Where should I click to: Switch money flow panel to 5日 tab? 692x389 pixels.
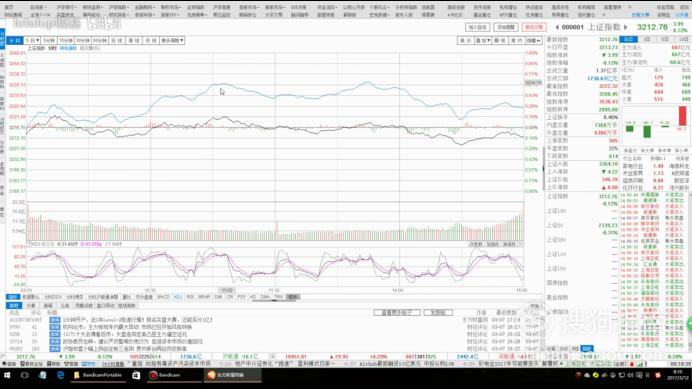(x=665, y=39)
